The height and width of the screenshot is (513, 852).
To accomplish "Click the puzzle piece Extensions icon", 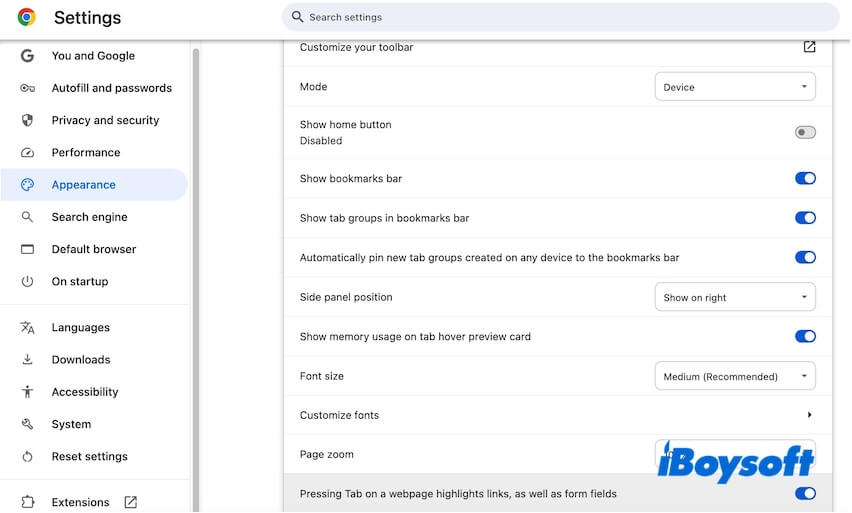I will coord(27,502).
